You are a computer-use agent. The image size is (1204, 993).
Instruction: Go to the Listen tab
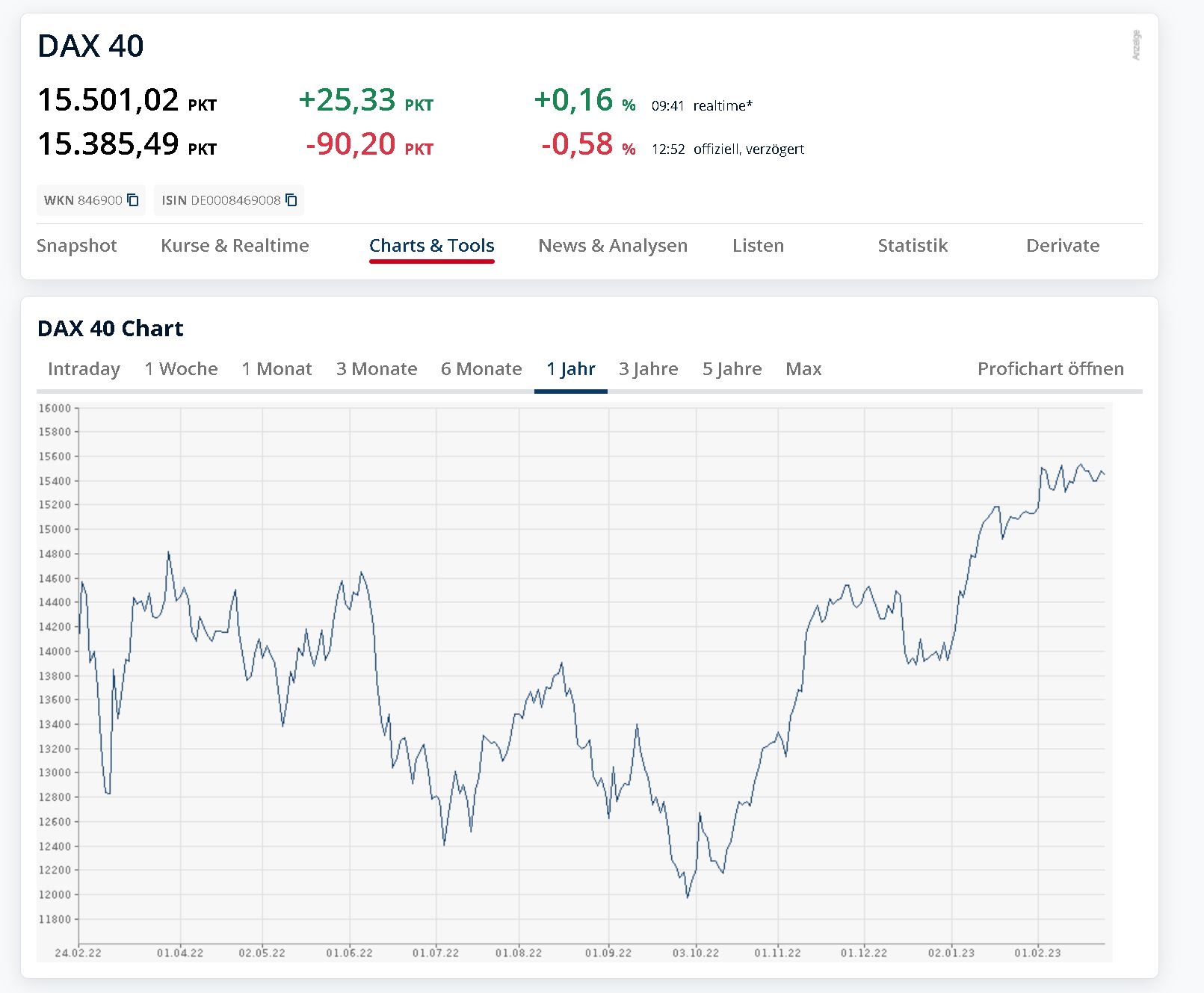pyautogui.click(x=759, y=246)
